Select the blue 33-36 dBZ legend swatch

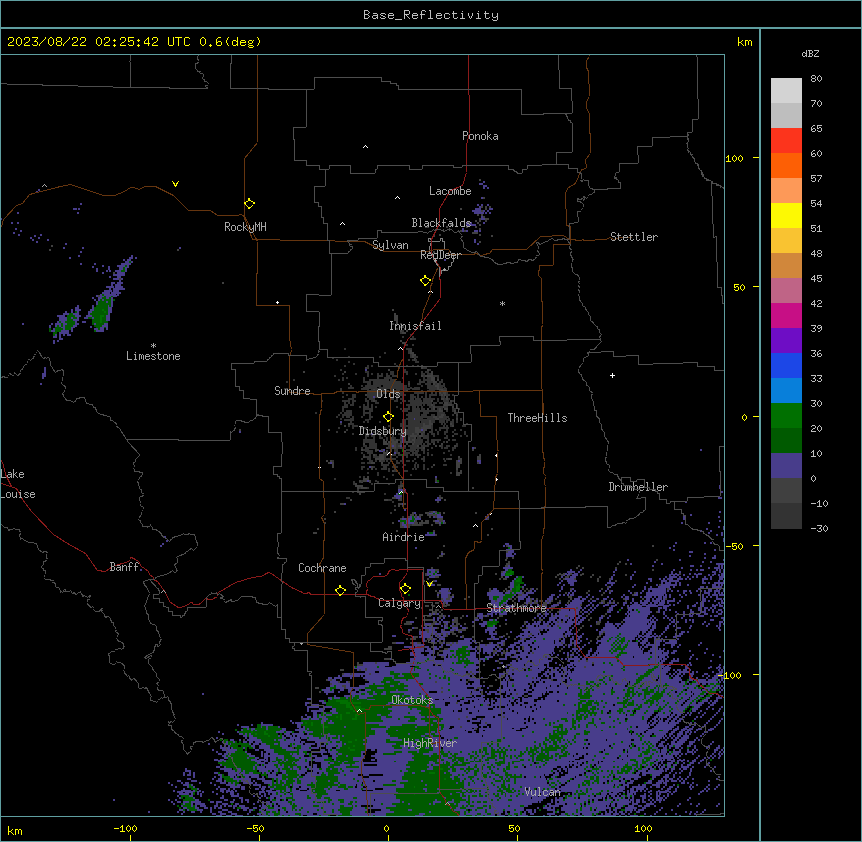pos(786,365)
